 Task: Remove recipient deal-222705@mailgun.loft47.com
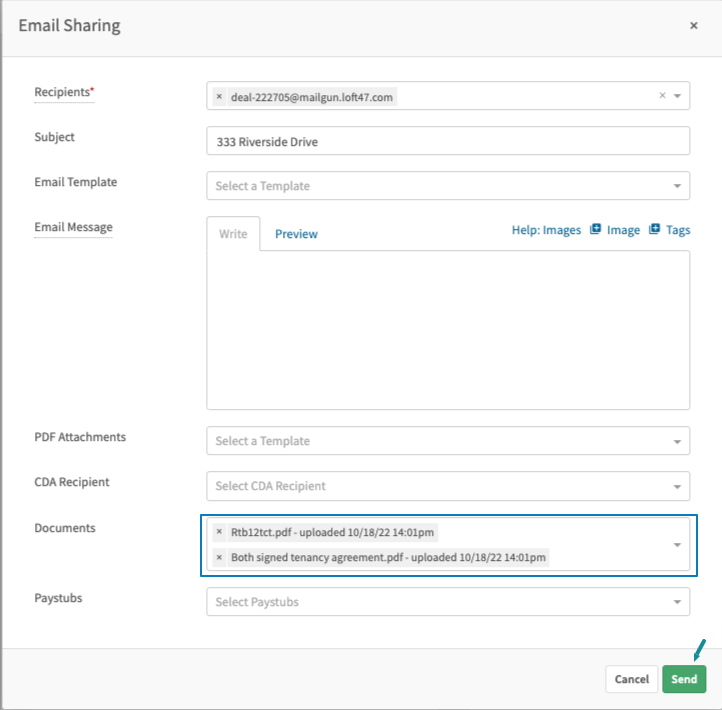(x=219, y=97)
